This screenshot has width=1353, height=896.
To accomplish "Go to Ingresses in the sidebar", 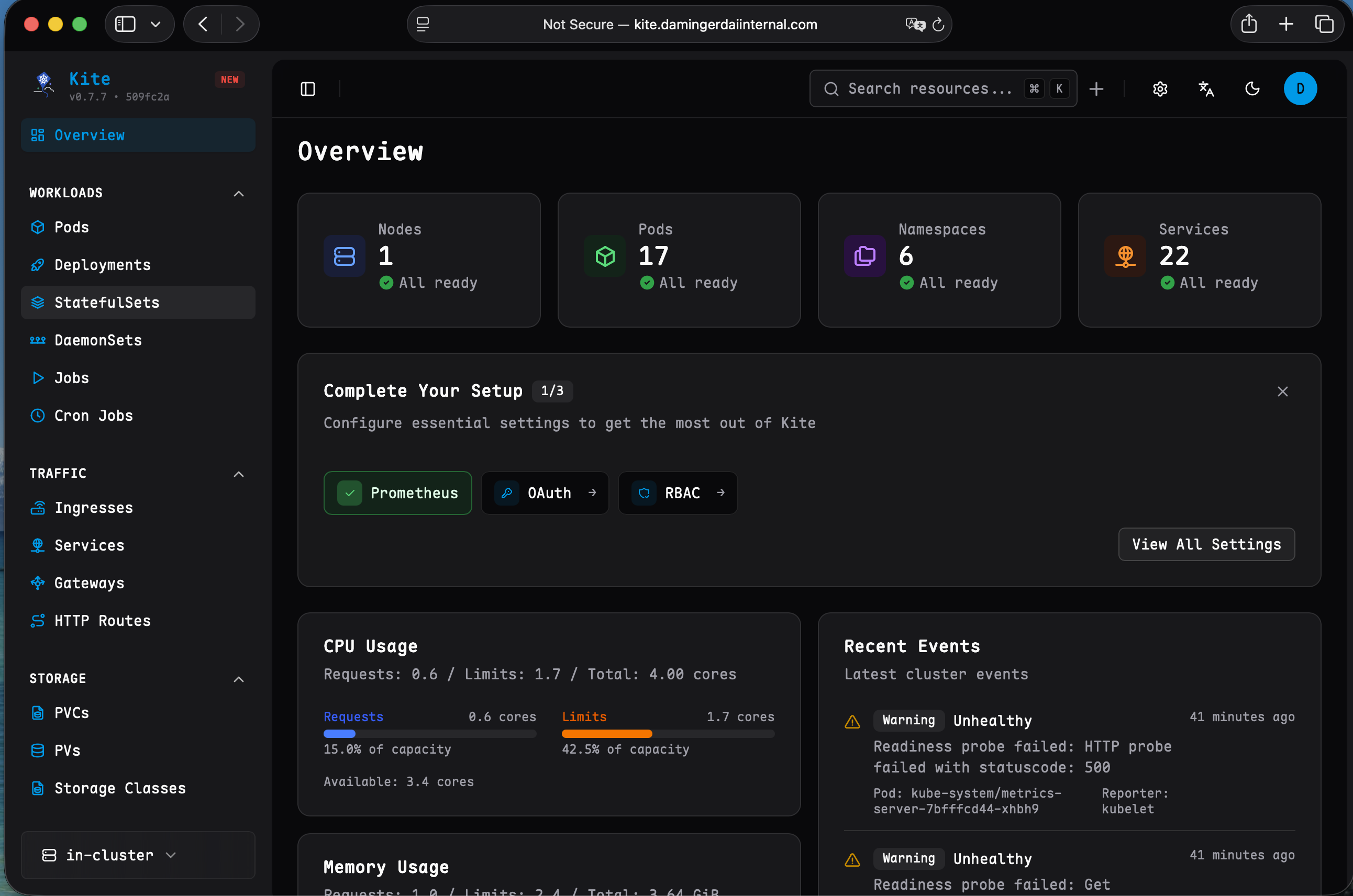I will (x=93, y=508).
